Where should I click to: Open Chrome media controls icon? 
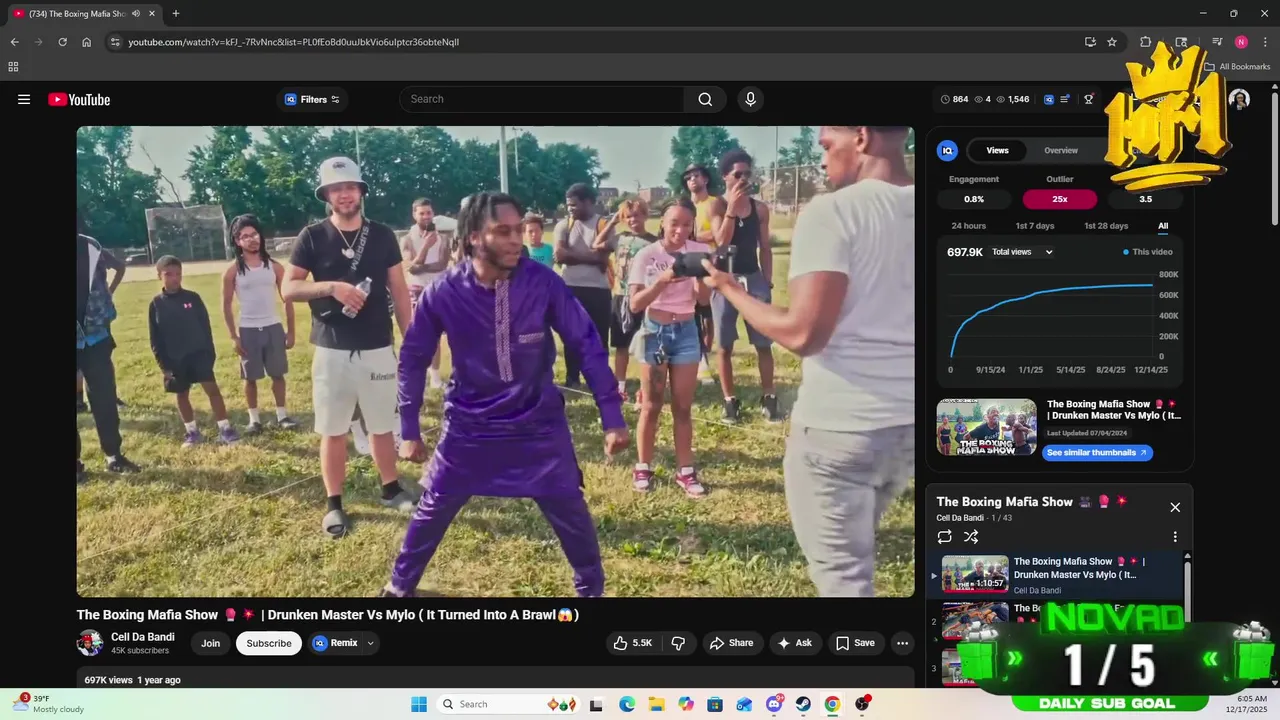[x=1217, y=42]
